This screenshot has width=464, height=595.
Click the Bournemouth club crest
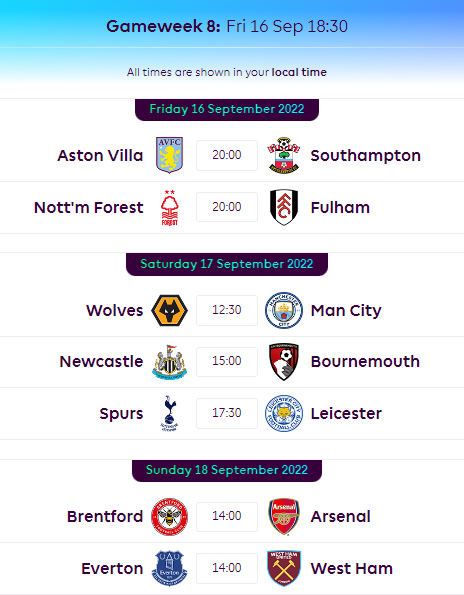[283, 362]
